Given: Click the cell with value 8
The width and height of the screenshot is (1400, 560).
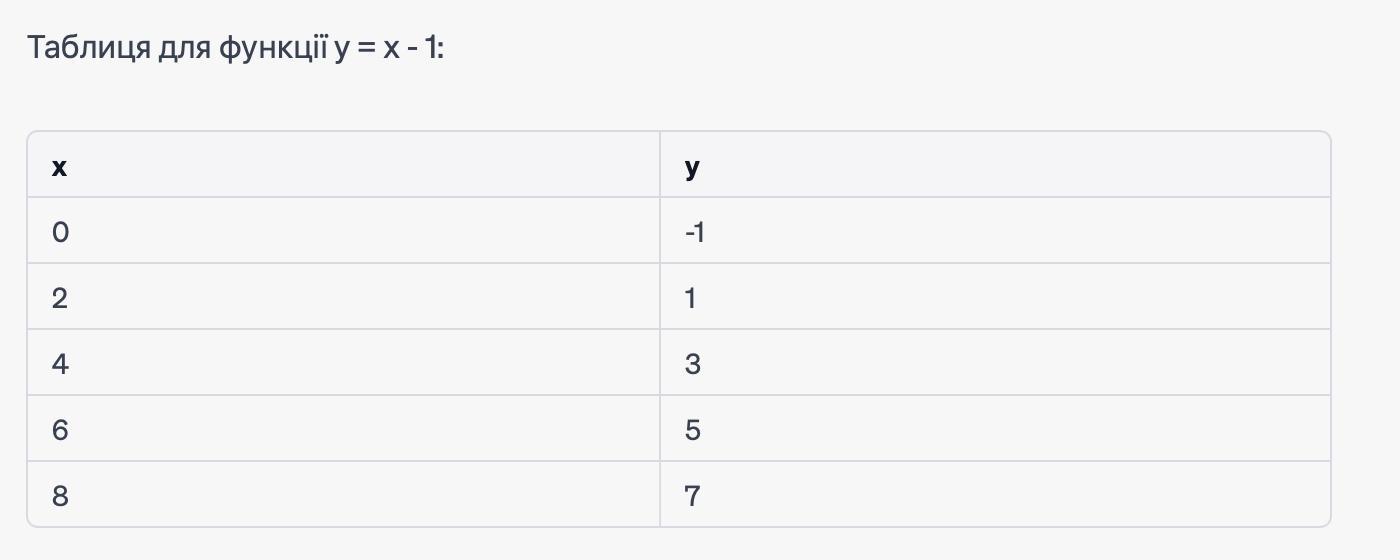Looking at the screenshot, I should [x=60, y=496].
